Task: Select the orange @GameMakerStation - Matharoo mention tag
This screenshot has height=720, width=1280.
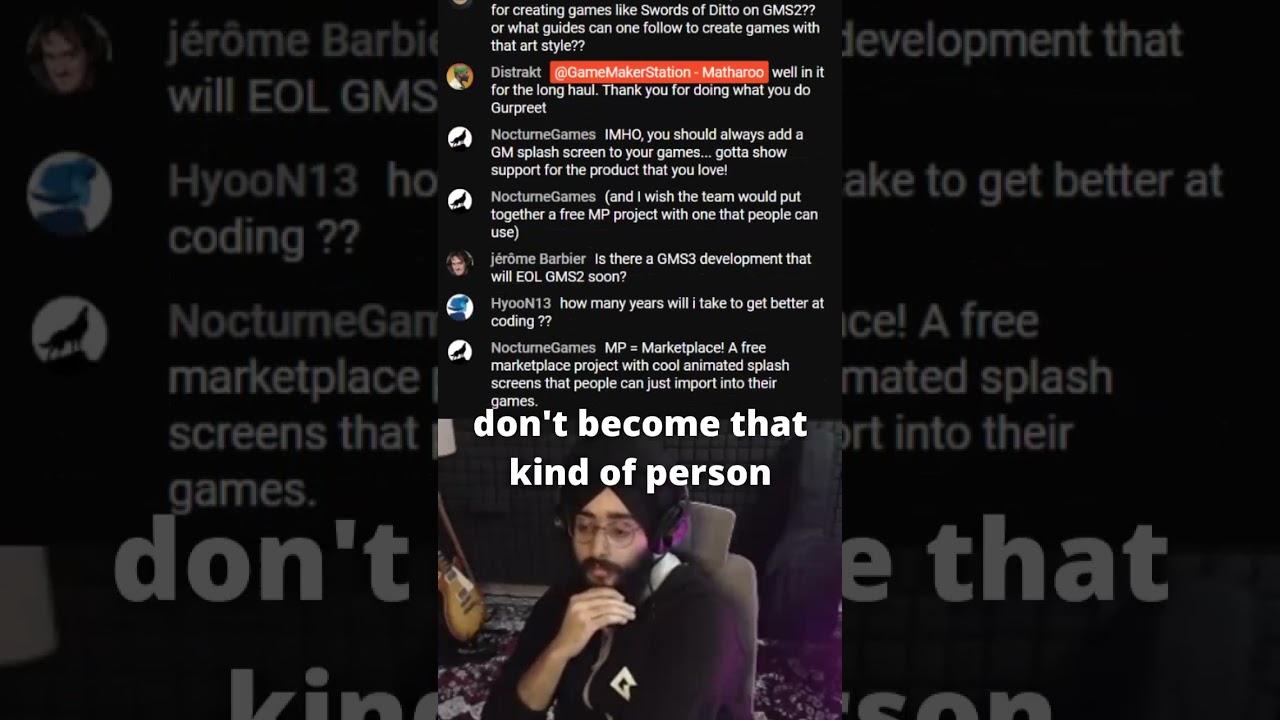Action: pyautogui.click(x=659, y=72)
